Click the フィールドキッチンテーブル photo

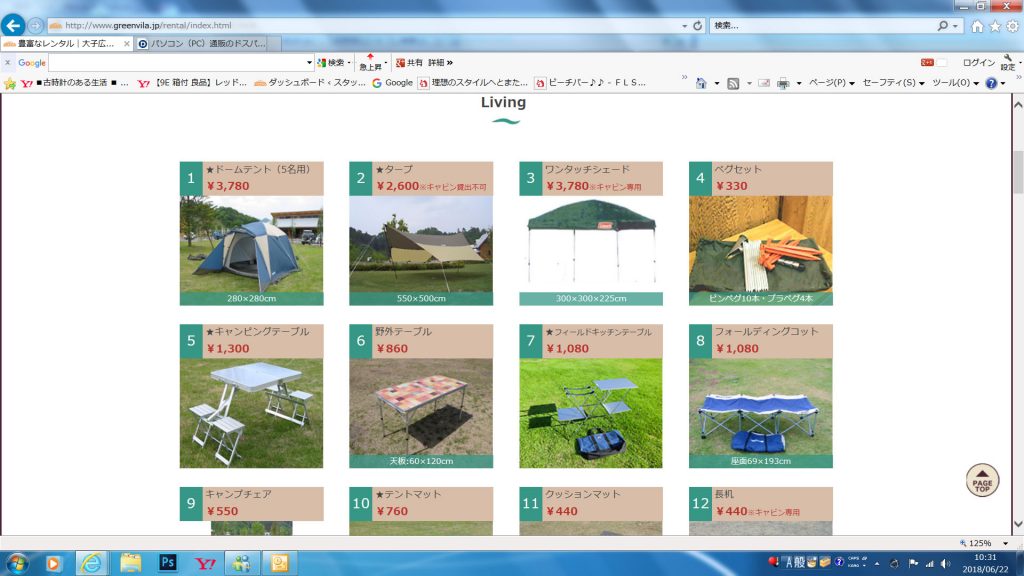coord(591,413)
